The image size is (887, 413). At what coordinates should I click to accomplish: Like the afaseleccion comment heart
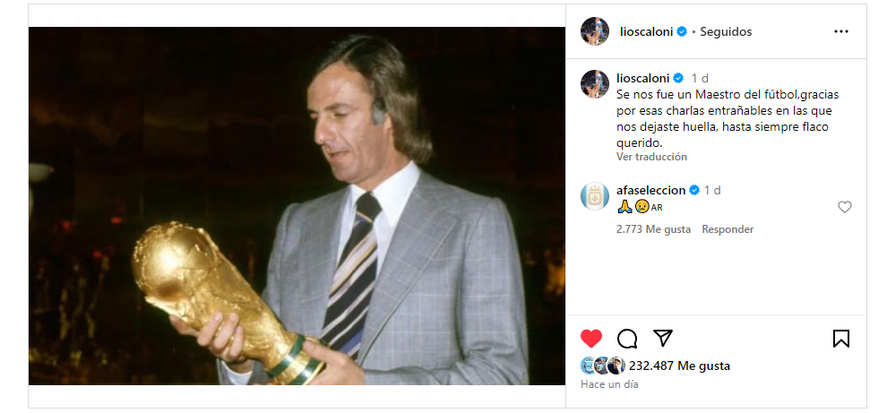coord(844,207)
